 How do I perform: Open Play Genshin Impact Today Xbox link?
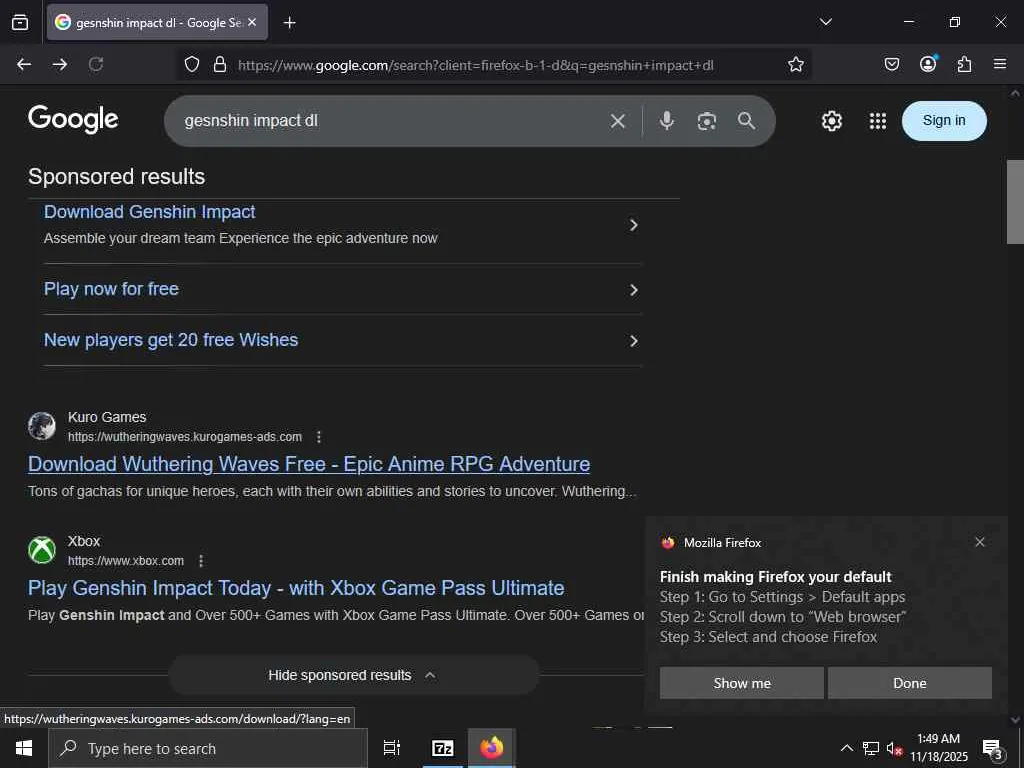[296, 588]
